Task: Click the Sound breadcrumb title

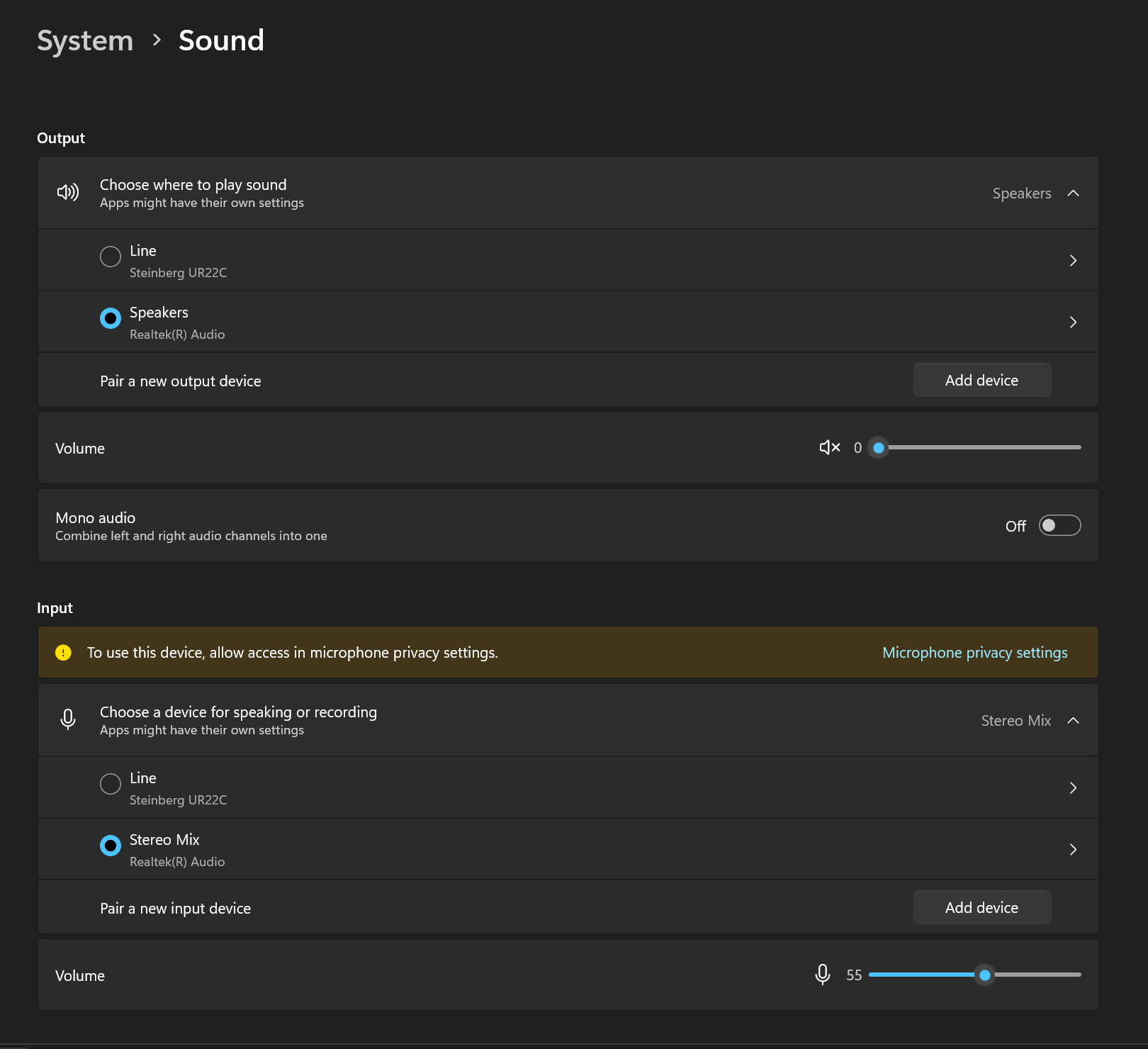Action: 221,40
